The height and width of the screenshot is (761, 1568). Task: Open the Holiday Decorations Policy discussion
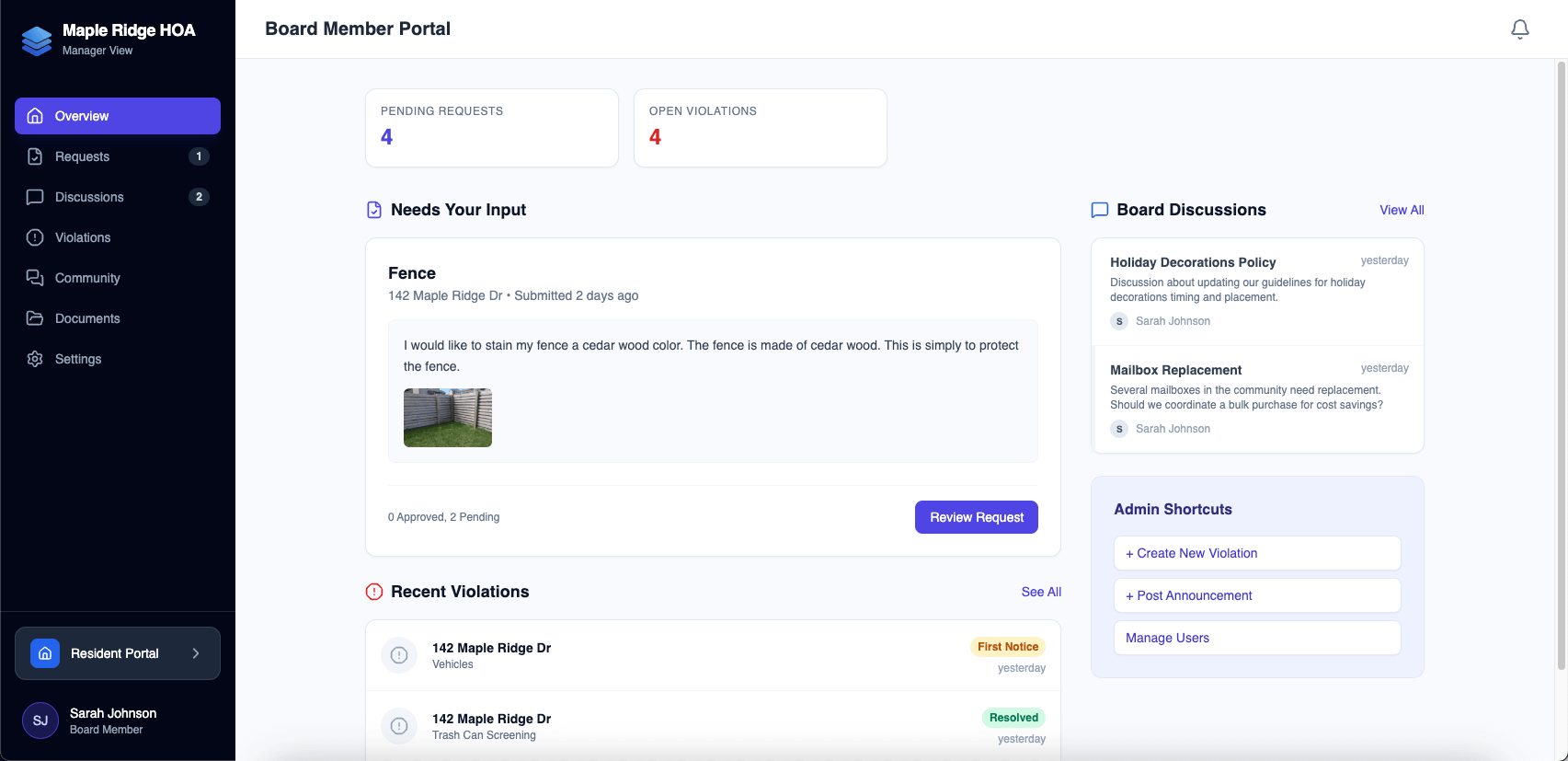tap(1257, 292)
